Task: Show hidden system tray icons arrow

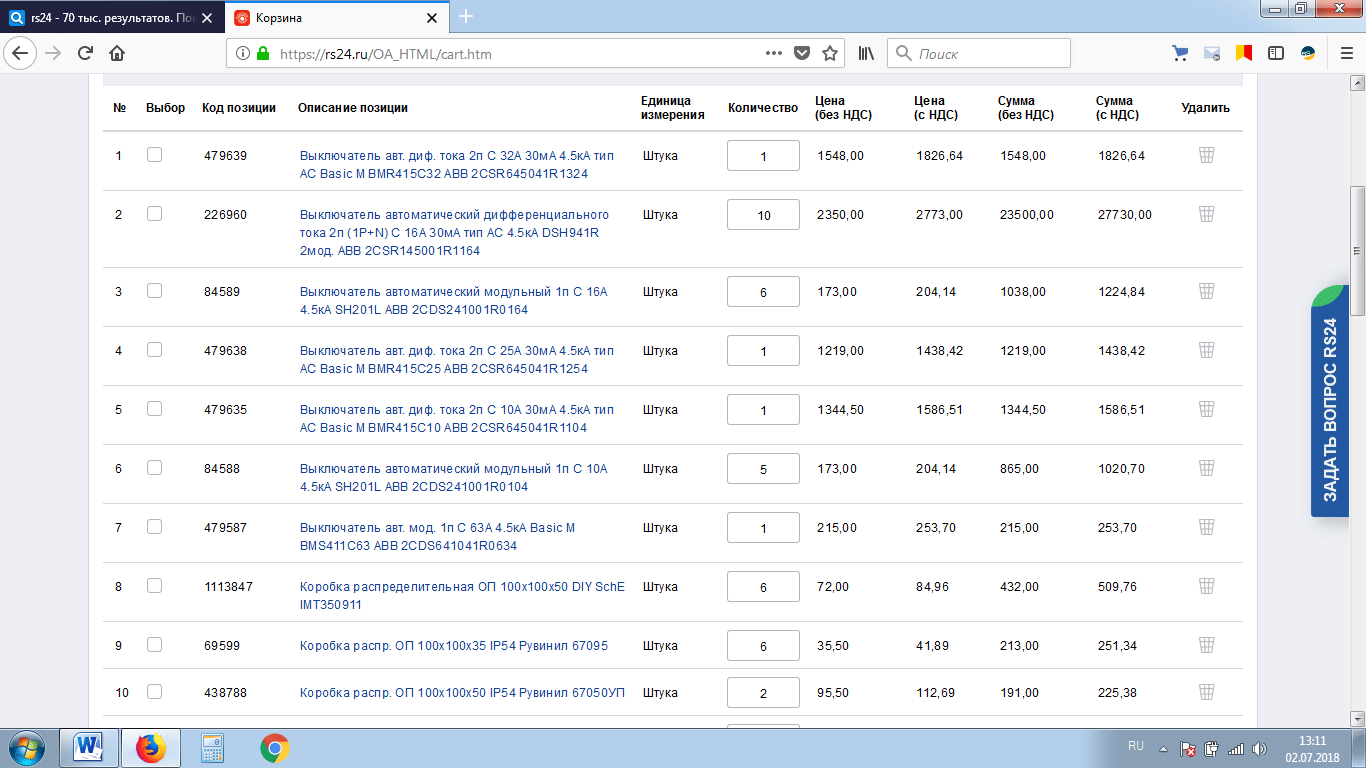Action: pos(1163,748)
